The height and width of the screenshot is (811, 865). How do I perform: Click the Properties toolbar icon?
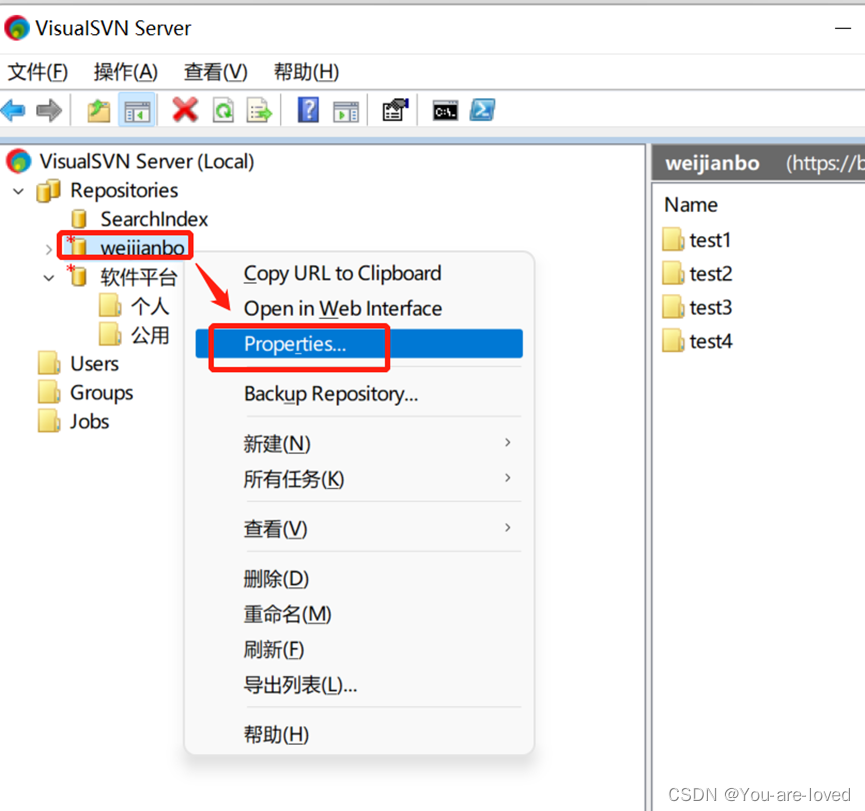click(x=395, y=110)
